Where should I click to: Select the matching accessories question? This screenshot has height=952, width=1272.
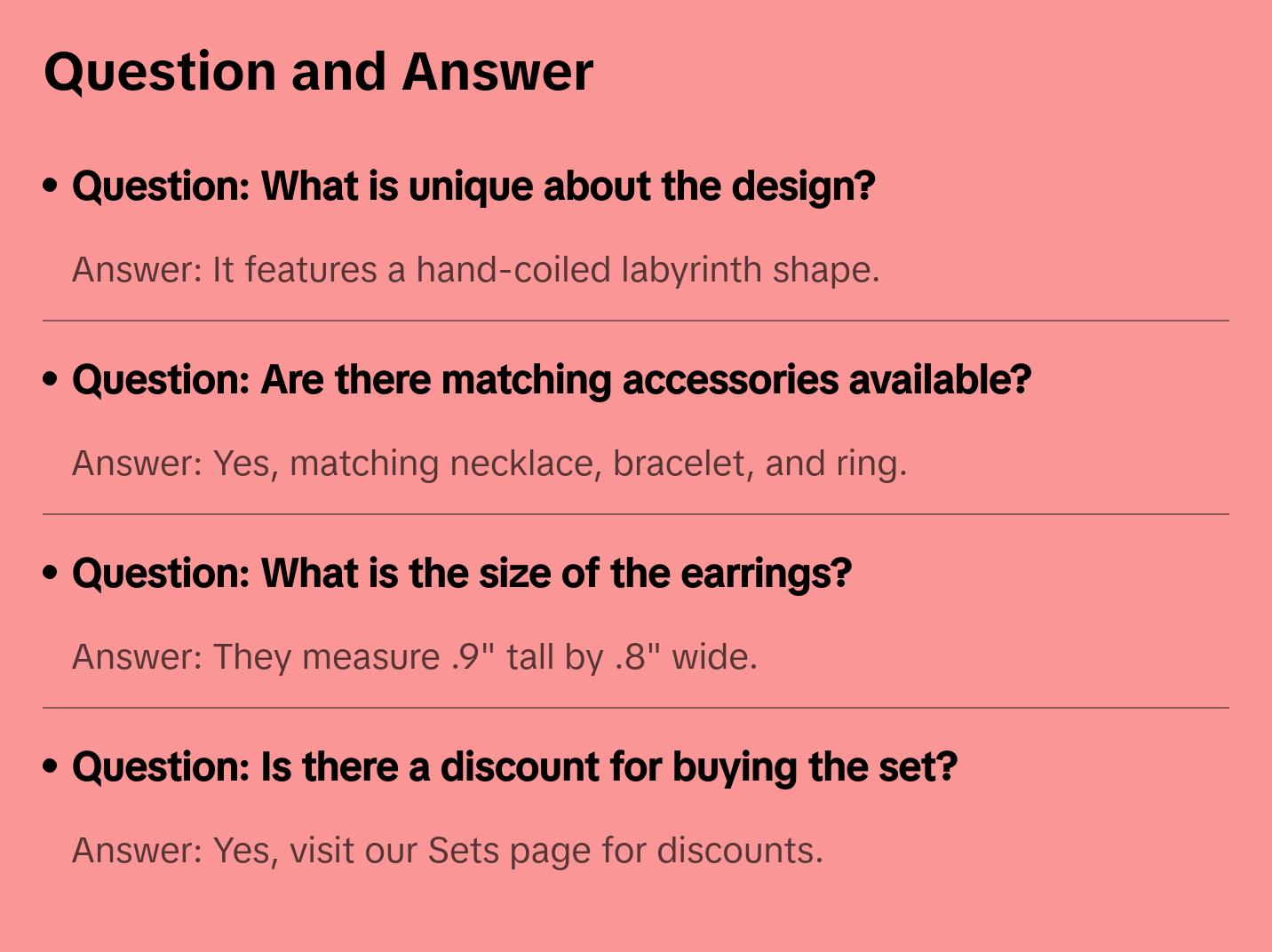click(551, 380)
